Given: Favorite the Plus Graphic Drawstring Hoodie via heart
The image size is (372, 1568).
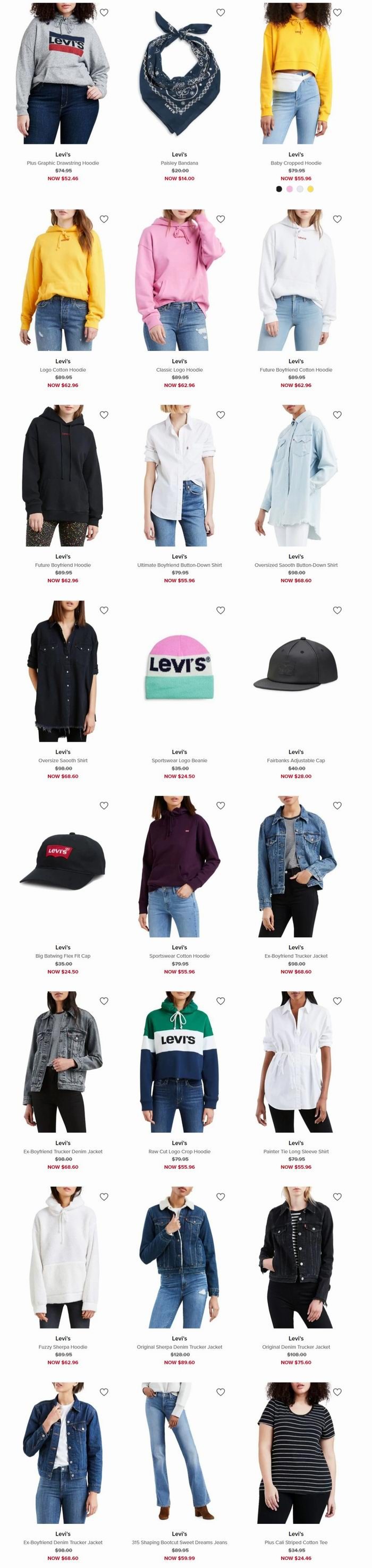Looking at the screenshot, I should point(104,12).
